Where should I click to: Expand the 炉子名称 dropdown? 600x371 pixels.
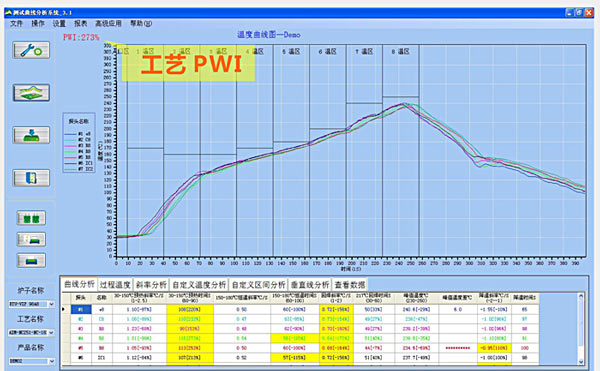(x=51, y=304)
